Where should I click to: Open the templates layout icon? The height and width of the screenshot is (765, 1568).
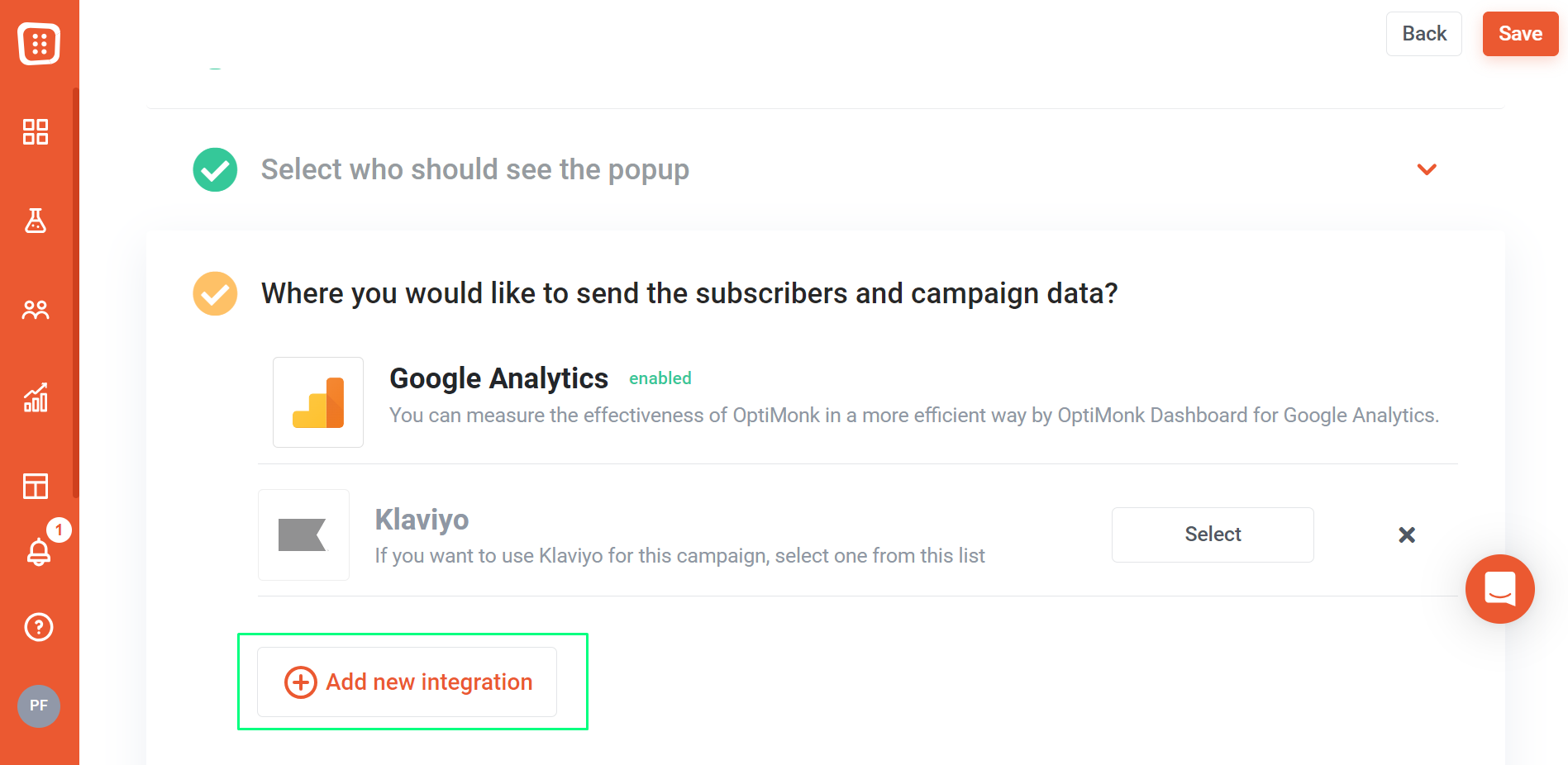36,486
